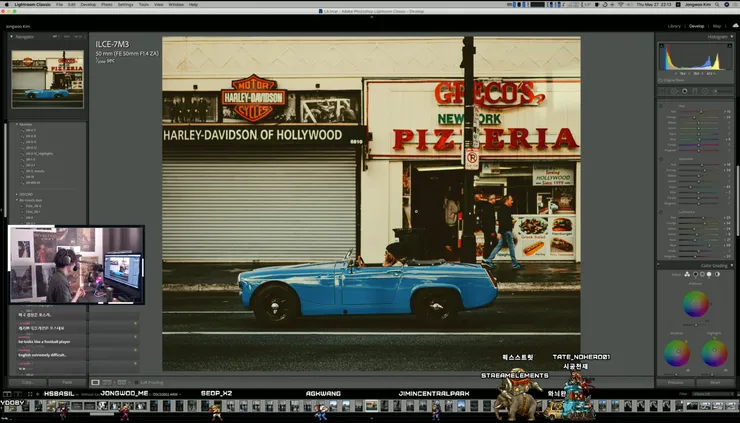This screenshot has height=423, width=740.
Task: Open the Develop menu
Action: 88,4
